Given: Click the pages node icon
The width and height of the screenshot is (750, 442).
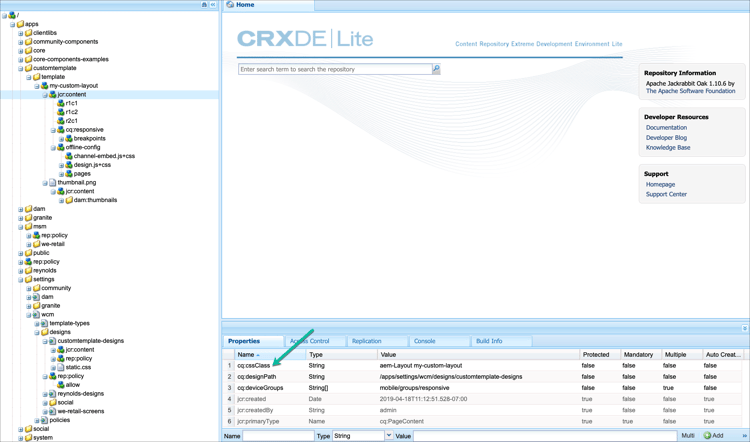Looking at the screenshot, I should [69, 174].
